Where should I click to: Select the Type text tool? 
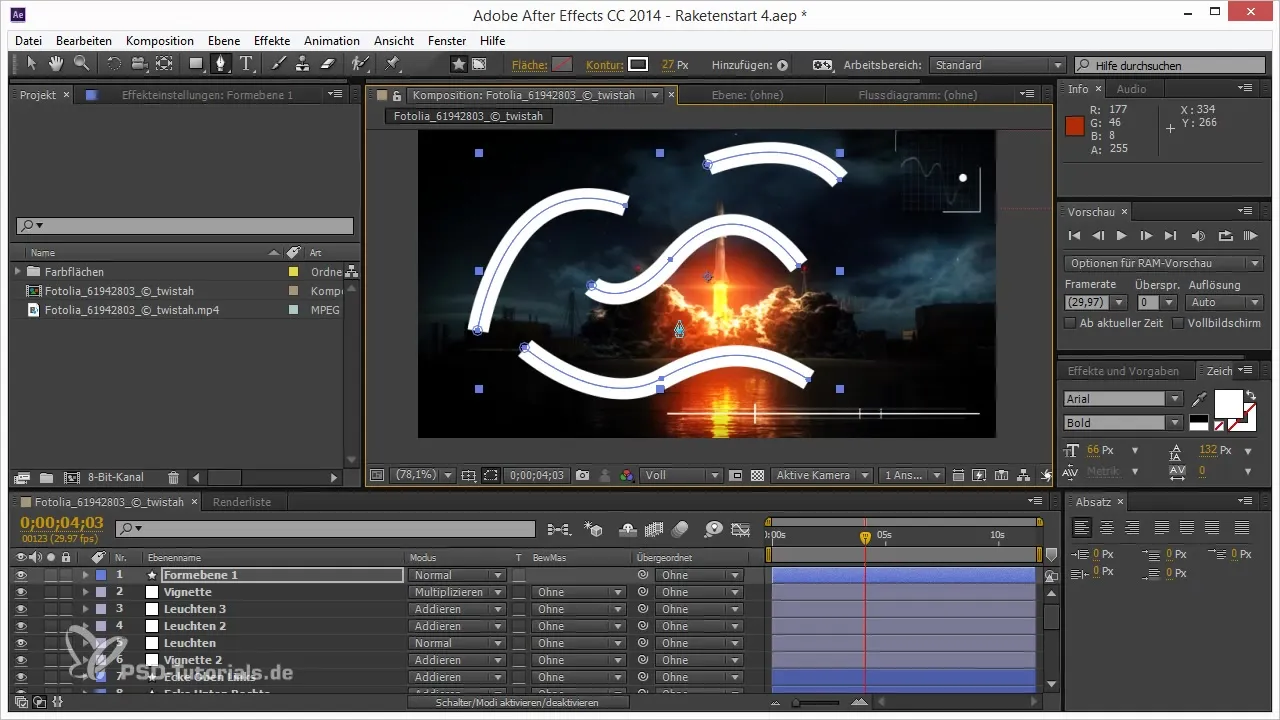[x=246, y=64]
